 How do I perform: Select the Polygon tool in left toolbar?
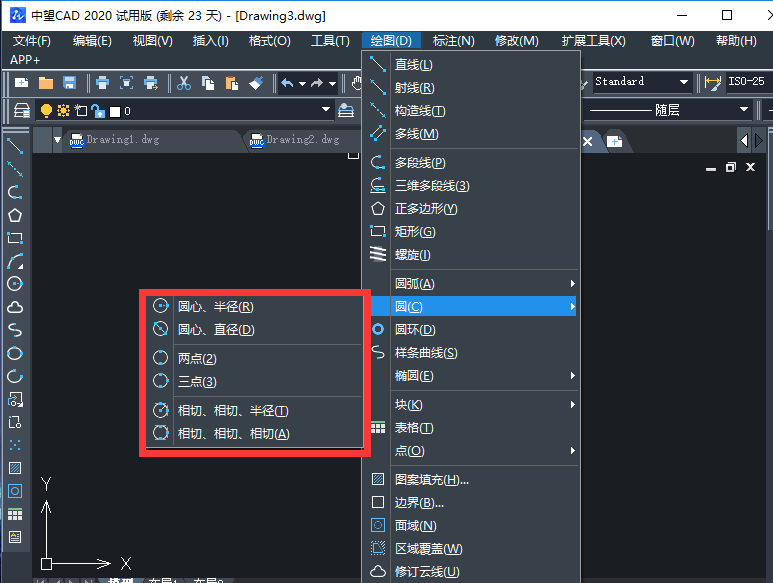[15, 215]
